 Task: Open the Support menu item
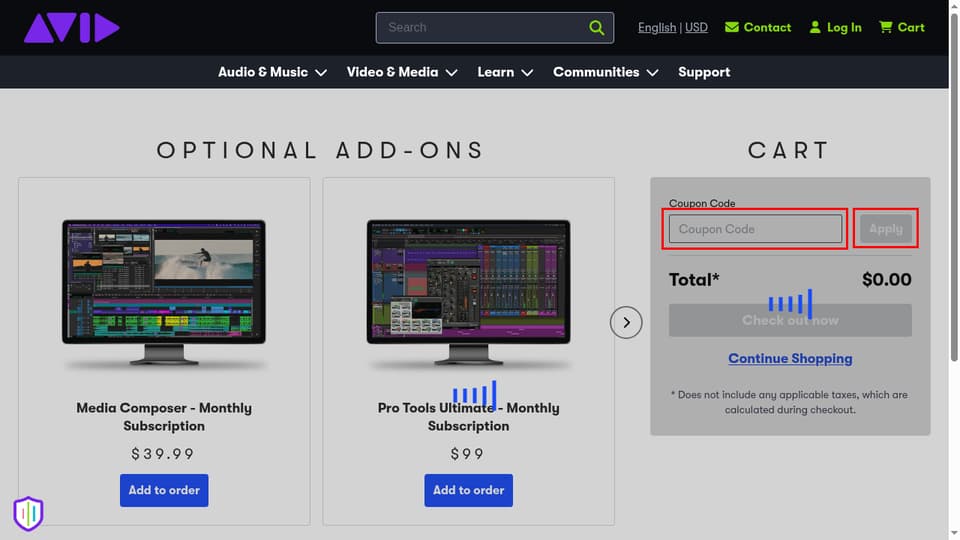click(704, 72)
